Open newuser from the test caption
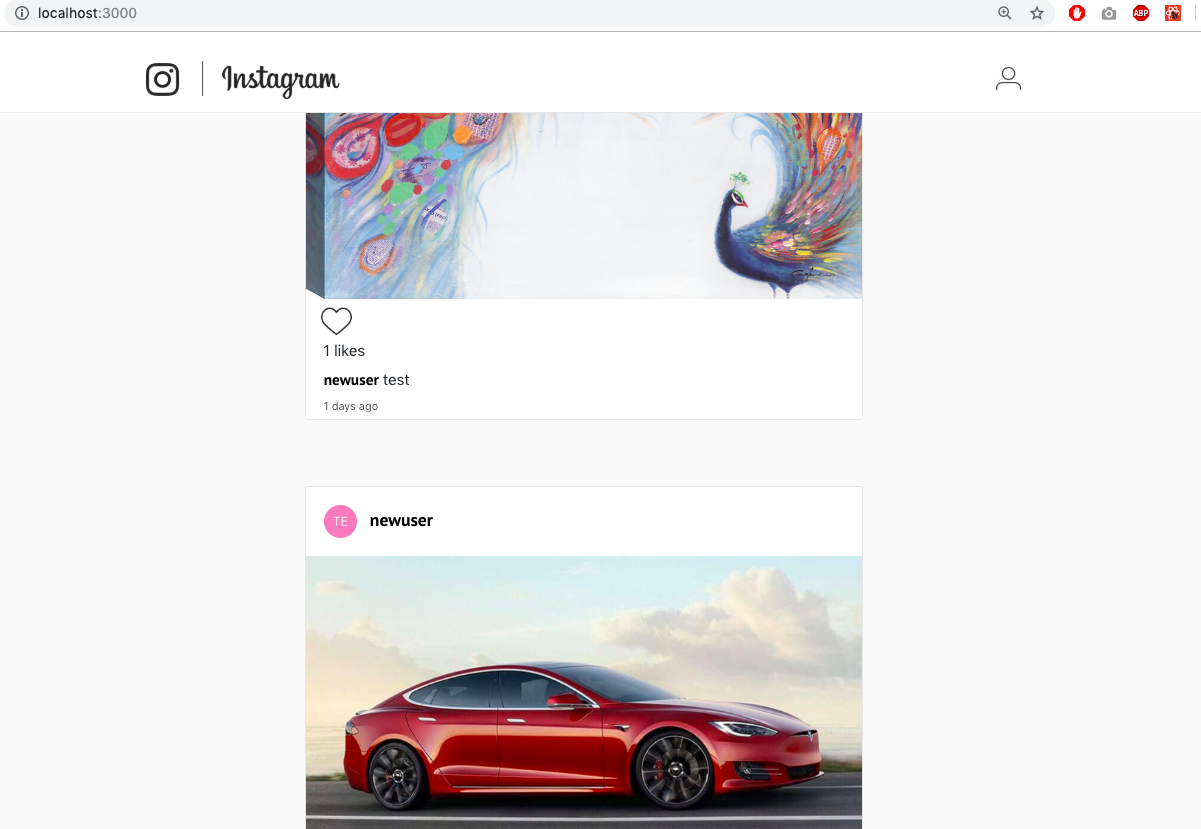Image resolution: width=1201 pixels, height=829 pixels. 351,380
